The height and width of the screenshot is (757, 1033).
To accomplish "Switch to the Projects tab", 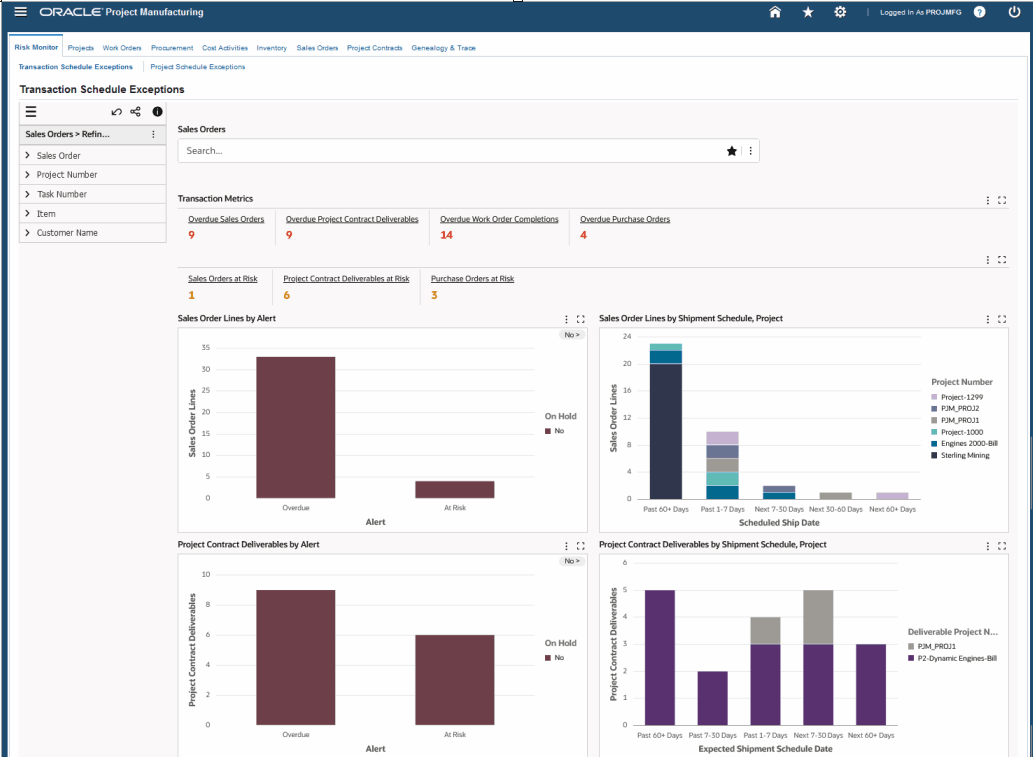I will 80,48.
